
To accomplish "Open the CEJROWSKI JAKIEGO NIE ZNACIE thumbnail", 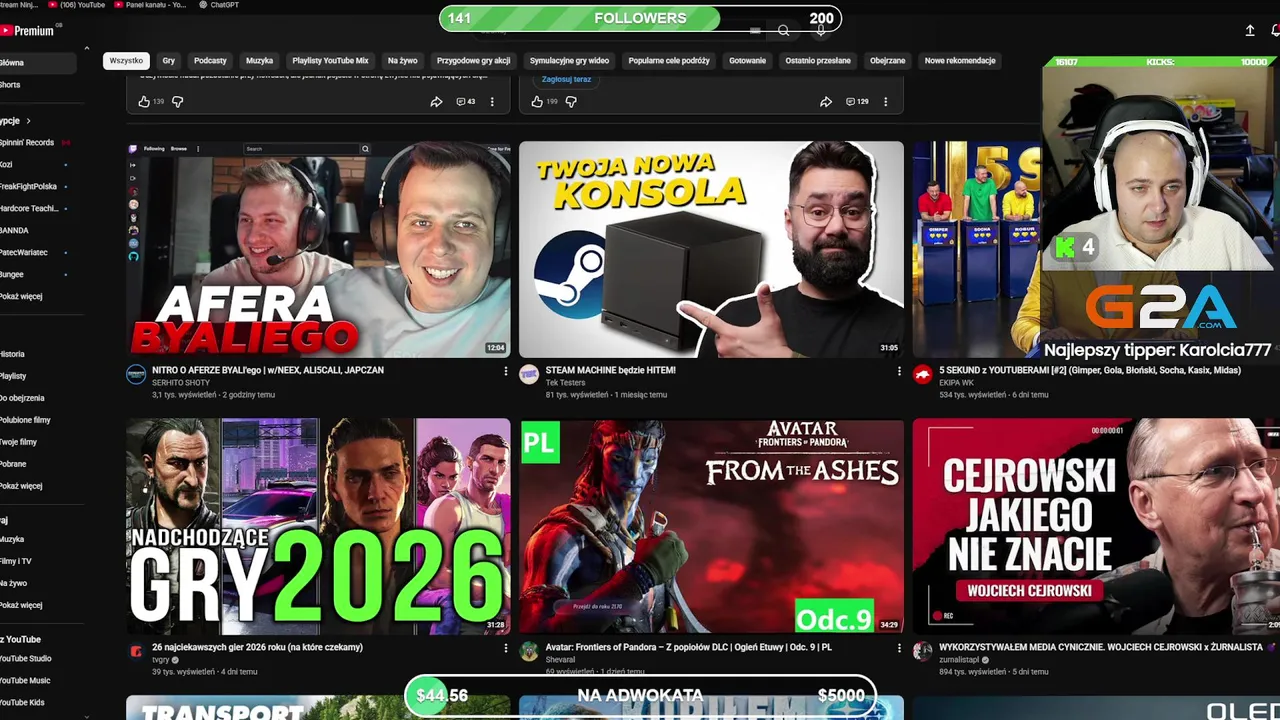I will tap(1096, 526).
